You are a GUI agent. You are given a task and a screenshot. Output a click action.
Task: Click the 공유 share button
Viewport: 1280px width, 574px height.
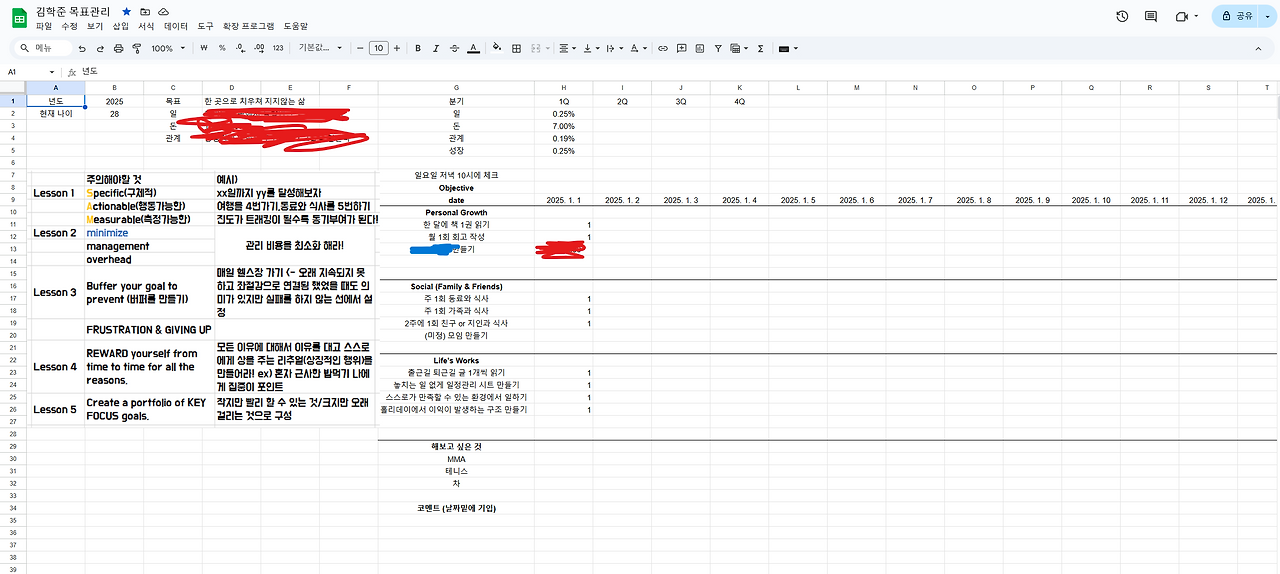1235,16
